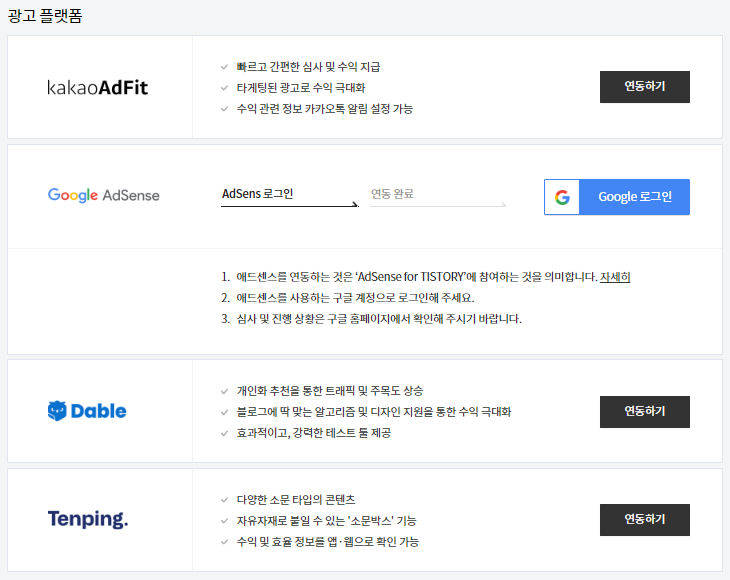Click checkmark beside '소문박스' 기능

[x=224, y=521]
